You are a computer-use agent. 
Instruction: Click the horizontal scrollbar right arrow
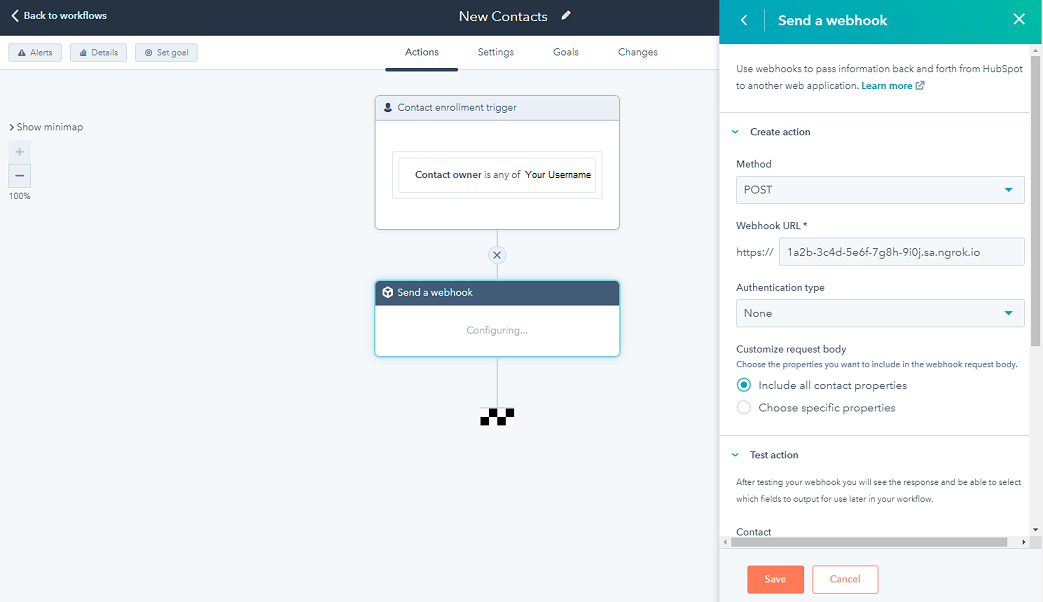pos(1024,542)
